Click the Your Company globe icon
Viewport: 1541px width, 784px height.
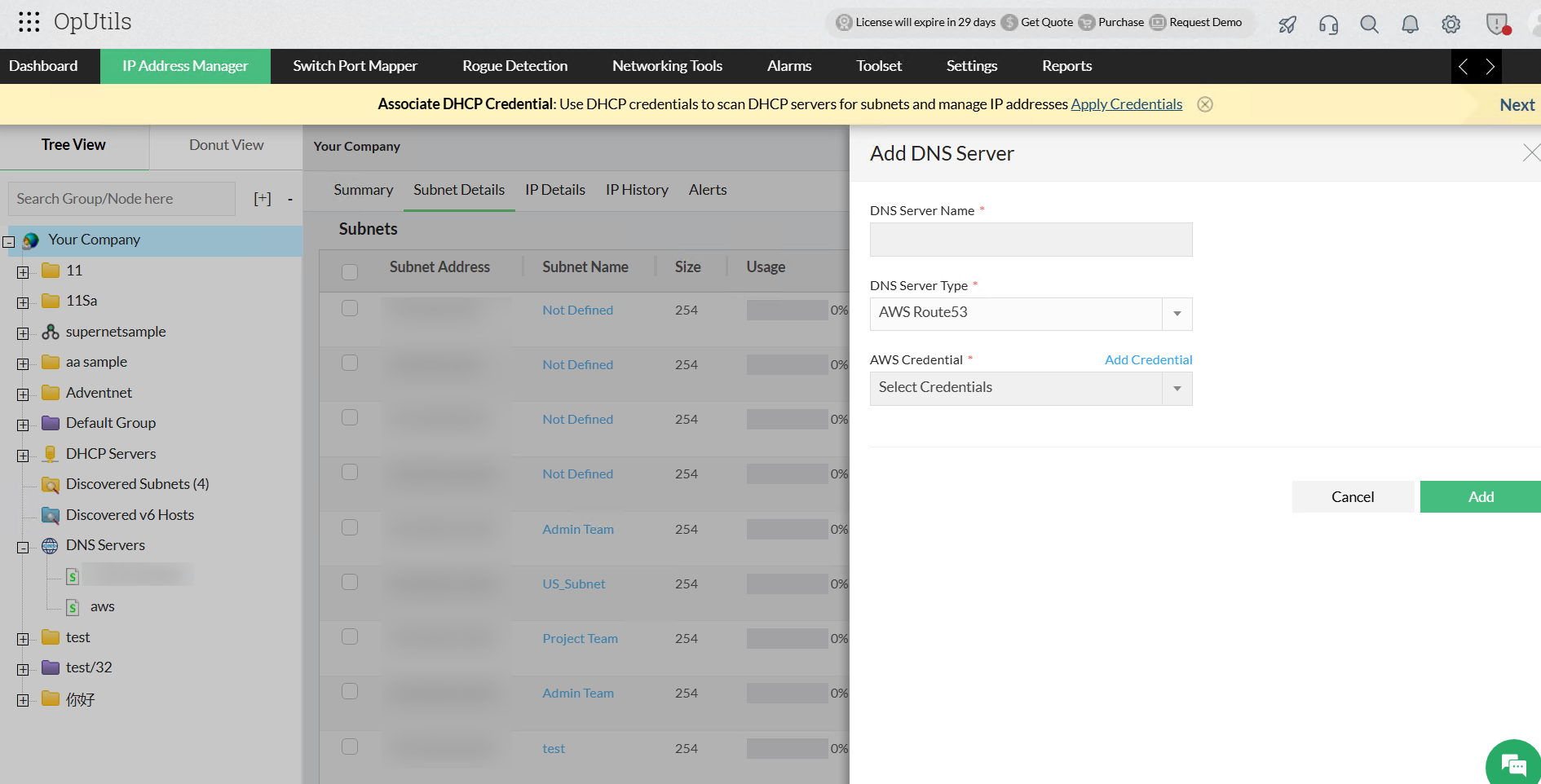31,240
